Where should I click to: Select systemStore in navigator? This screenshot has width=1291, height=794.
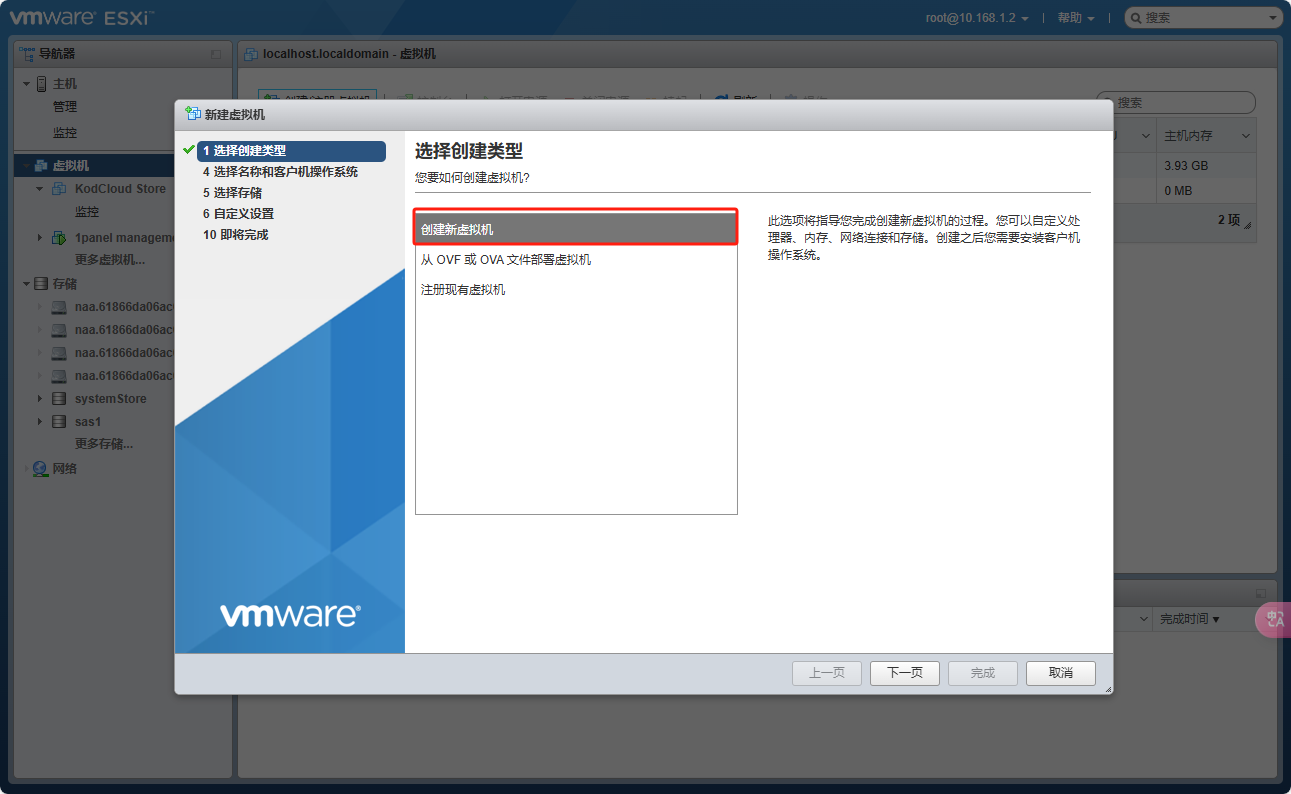(111, 399)
